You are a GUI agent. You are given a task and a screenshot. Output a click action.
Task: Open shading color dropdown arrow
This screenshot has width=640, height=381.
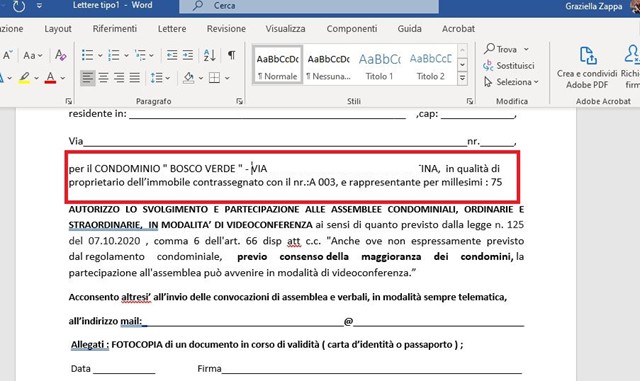click(201, 78)
